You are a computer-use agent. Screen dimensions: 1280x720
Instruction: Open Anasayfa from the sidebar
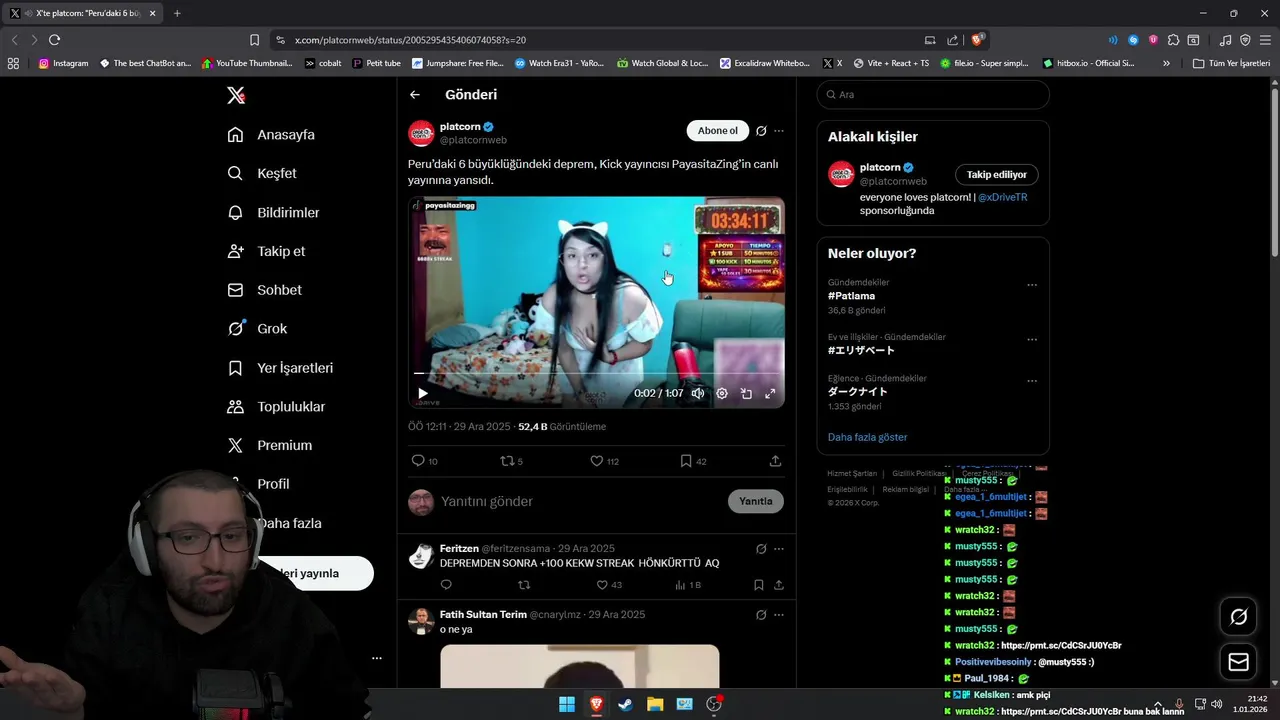(x=271, y=135)
